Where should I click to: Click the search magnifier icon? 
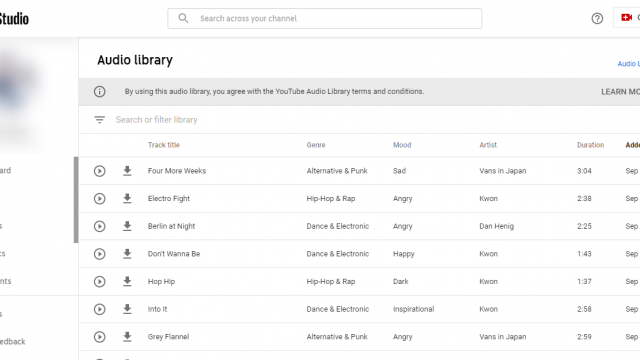point(183,18)
